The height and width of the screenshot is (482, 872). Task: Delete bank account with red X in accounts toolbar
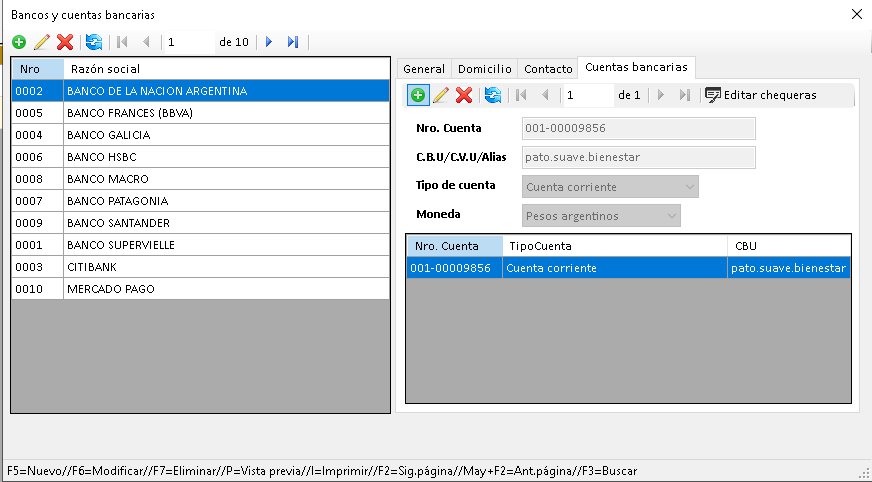pos(464,95)
